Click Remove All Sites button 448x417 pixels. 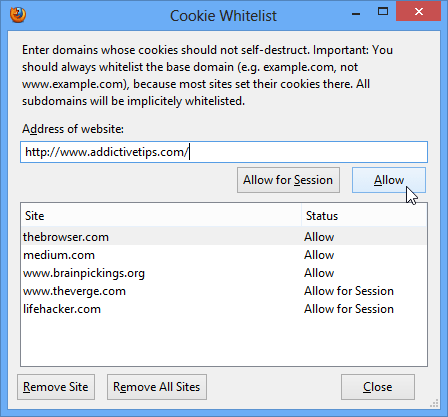(x=157, y=387)
